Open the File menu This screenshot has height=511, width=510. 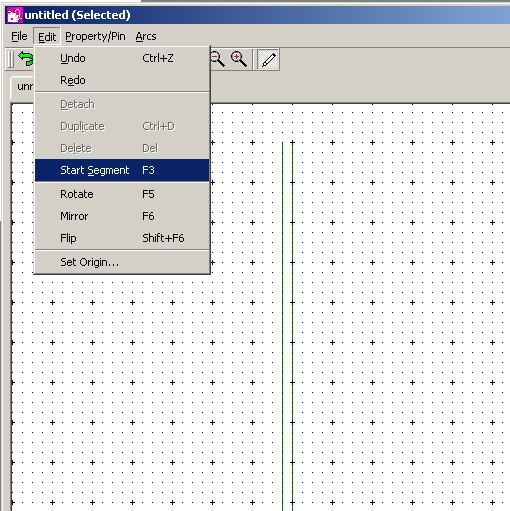pyautogui.click(x=19, y=36)
